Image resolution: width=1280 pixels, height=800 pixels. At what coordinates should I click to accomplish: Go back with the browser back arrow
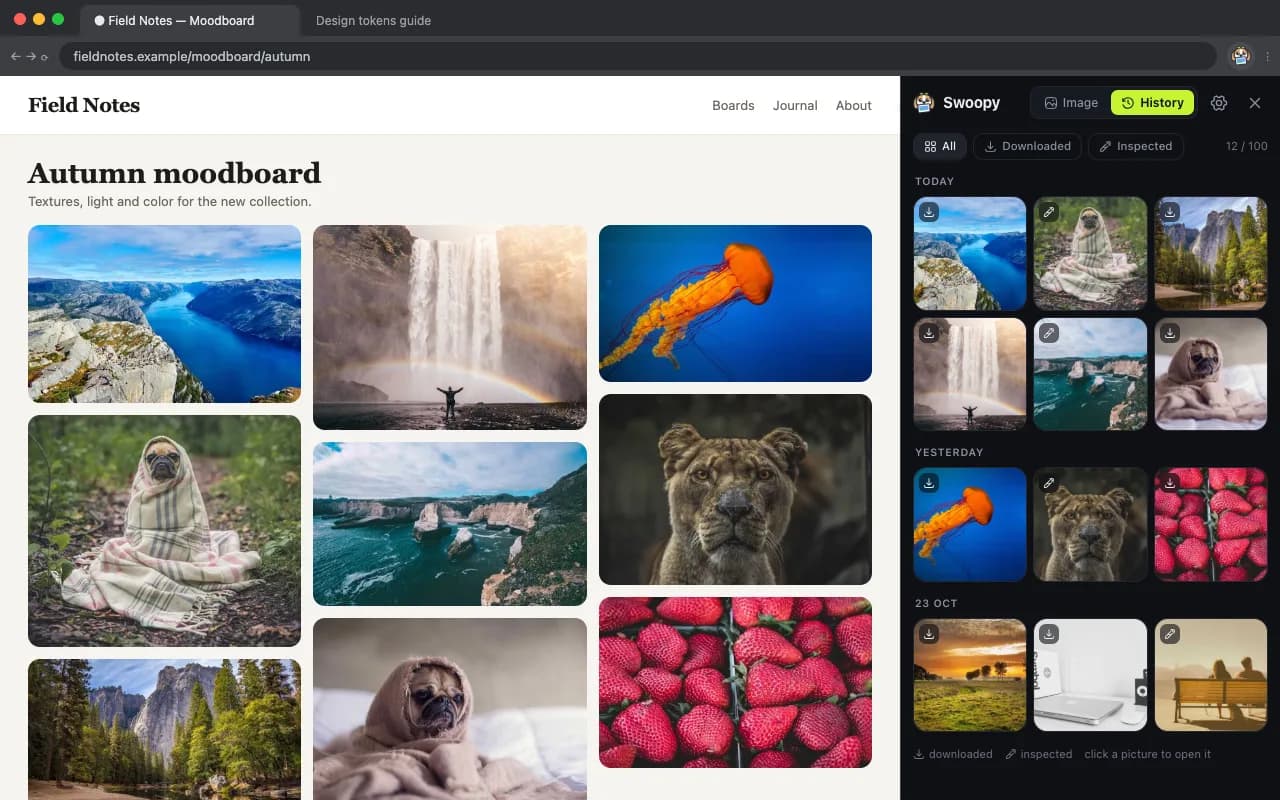coord(15,57)
